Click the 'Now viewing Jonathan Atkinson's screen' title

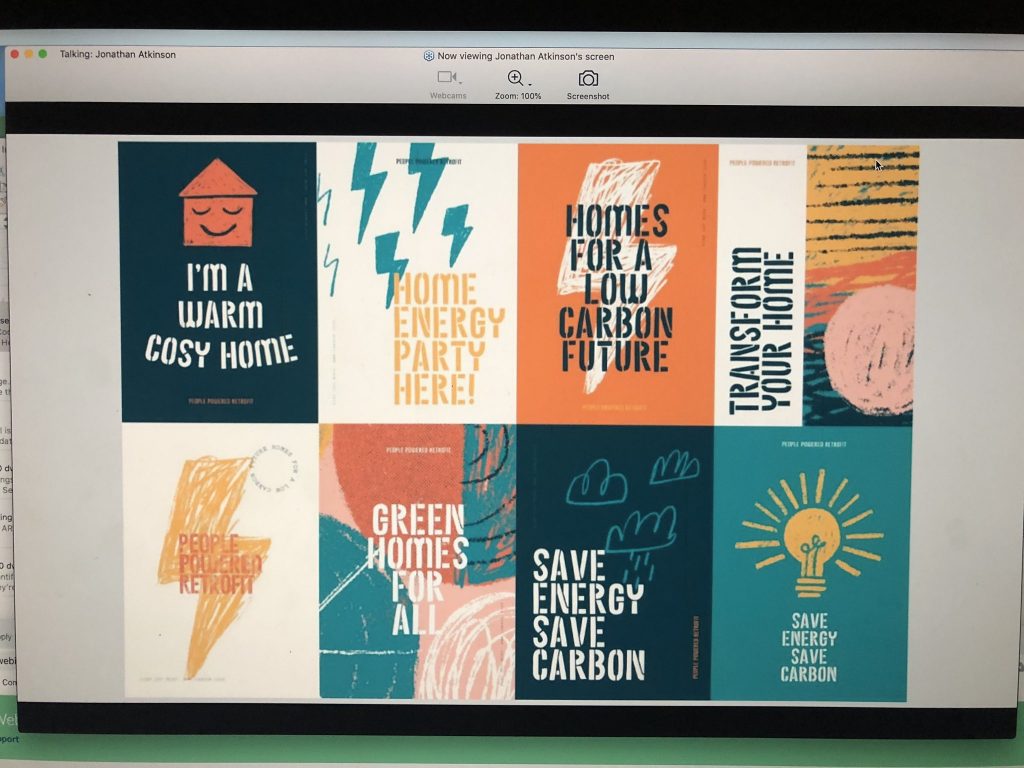point(526,56)
